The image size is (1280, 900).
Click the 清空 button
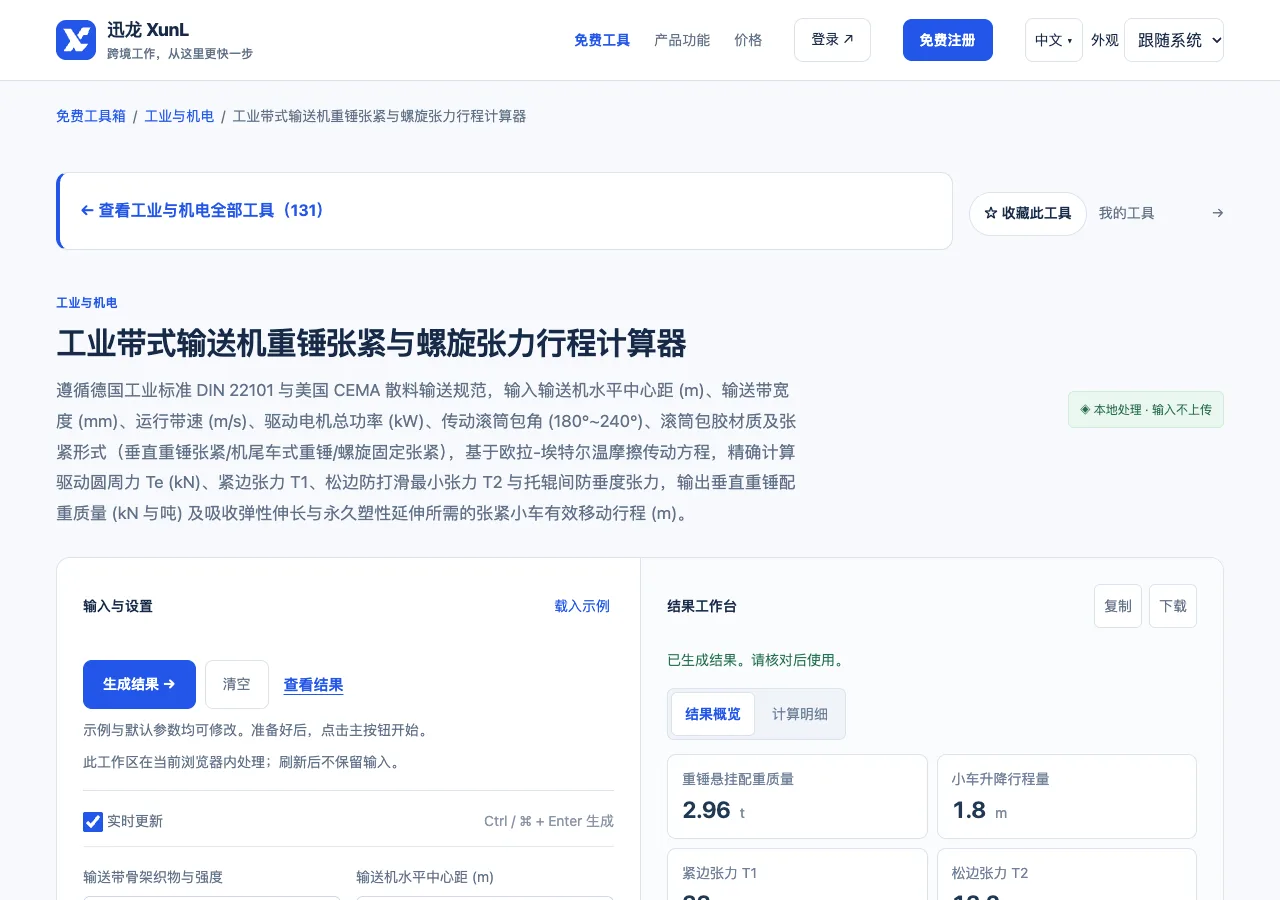point(237,684)
